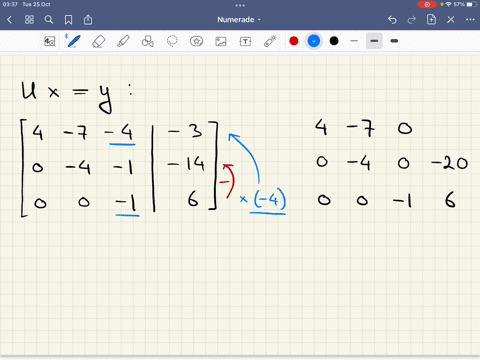The image size is (480, 360).
Task: Close the editing toolbar with X
Action: [x=451, y=20]
